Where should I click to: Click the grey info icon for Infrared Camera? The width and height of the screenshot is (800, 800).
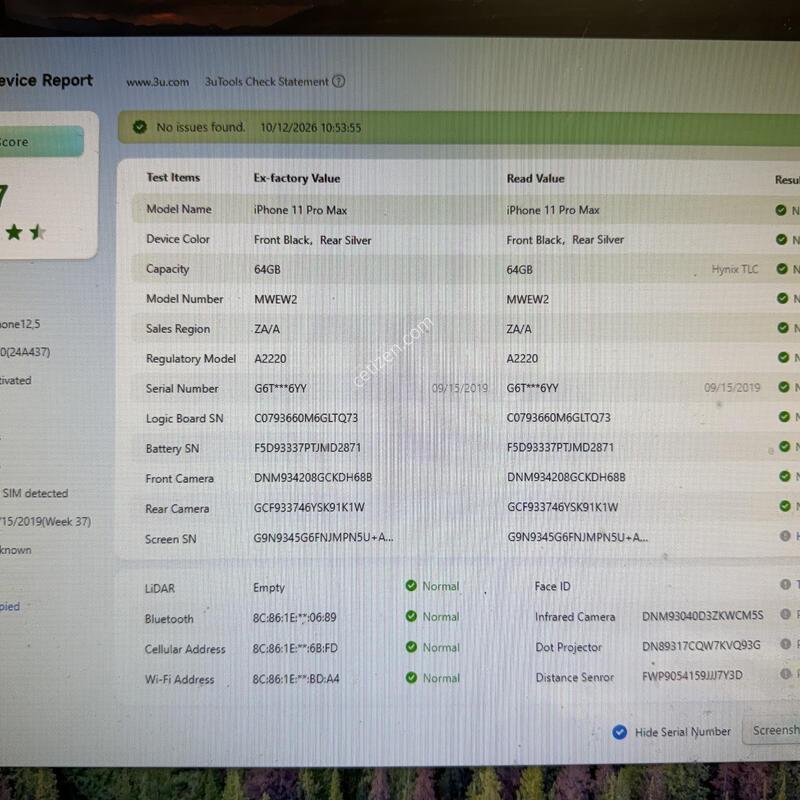785,614
